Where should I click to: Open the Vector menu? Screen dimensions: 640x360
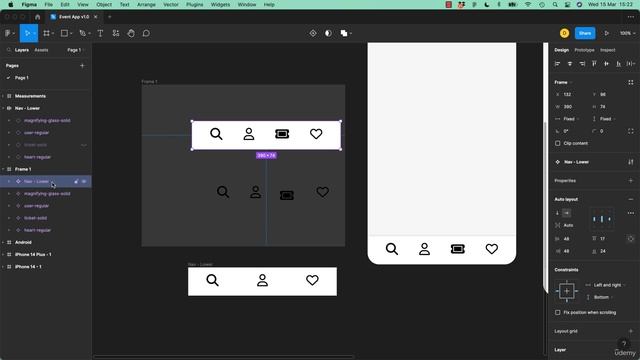[171, 4]
